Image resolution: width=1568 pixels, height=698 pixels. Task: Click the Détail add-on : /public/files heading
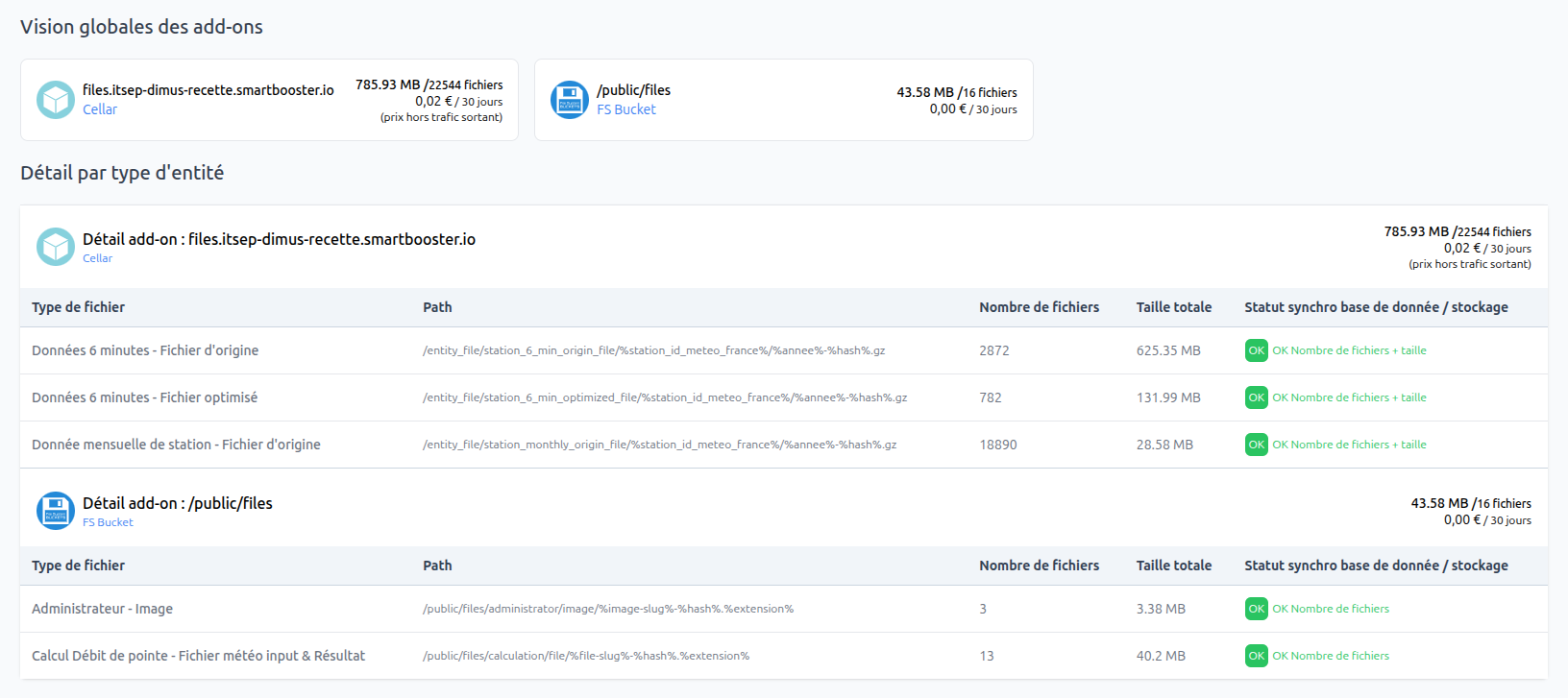pos(178,503)
